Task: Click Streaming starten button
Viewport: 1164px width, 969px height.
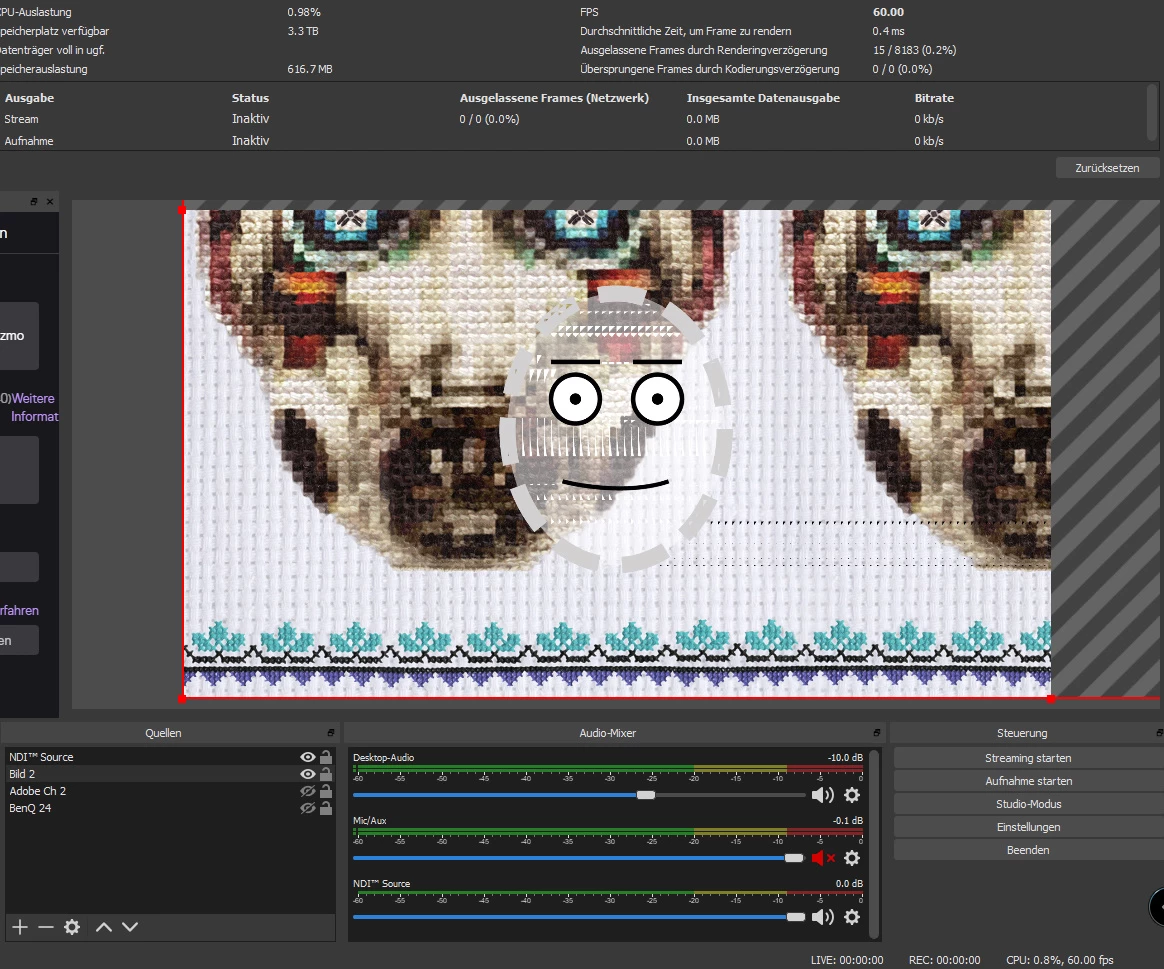Action: click(x=1028, y=758)
